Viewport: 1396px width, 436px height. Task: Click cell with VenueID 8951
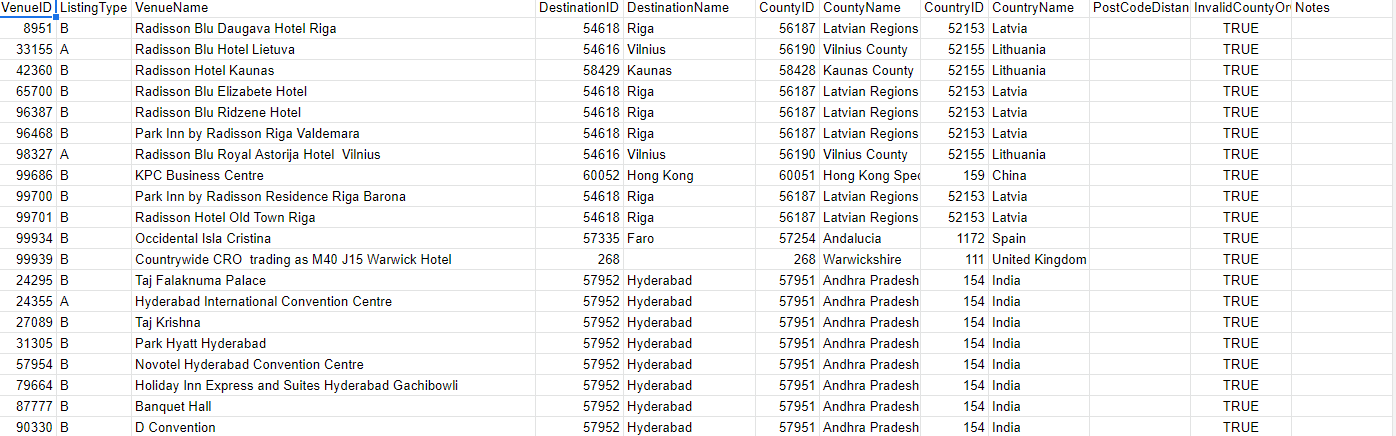coord(28,28)
